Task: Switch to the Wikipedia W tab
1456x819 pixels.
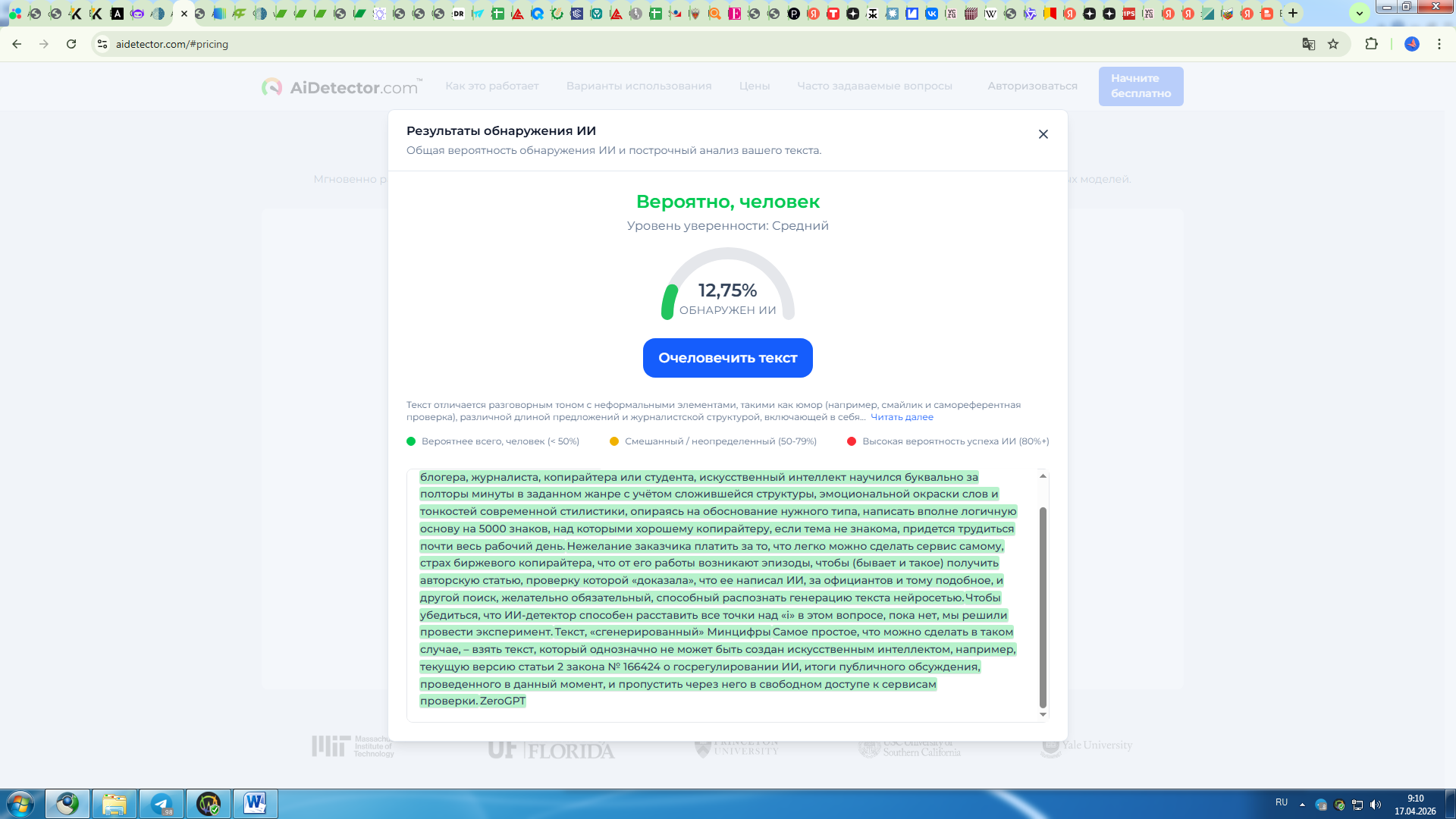Action: (990, 14)
